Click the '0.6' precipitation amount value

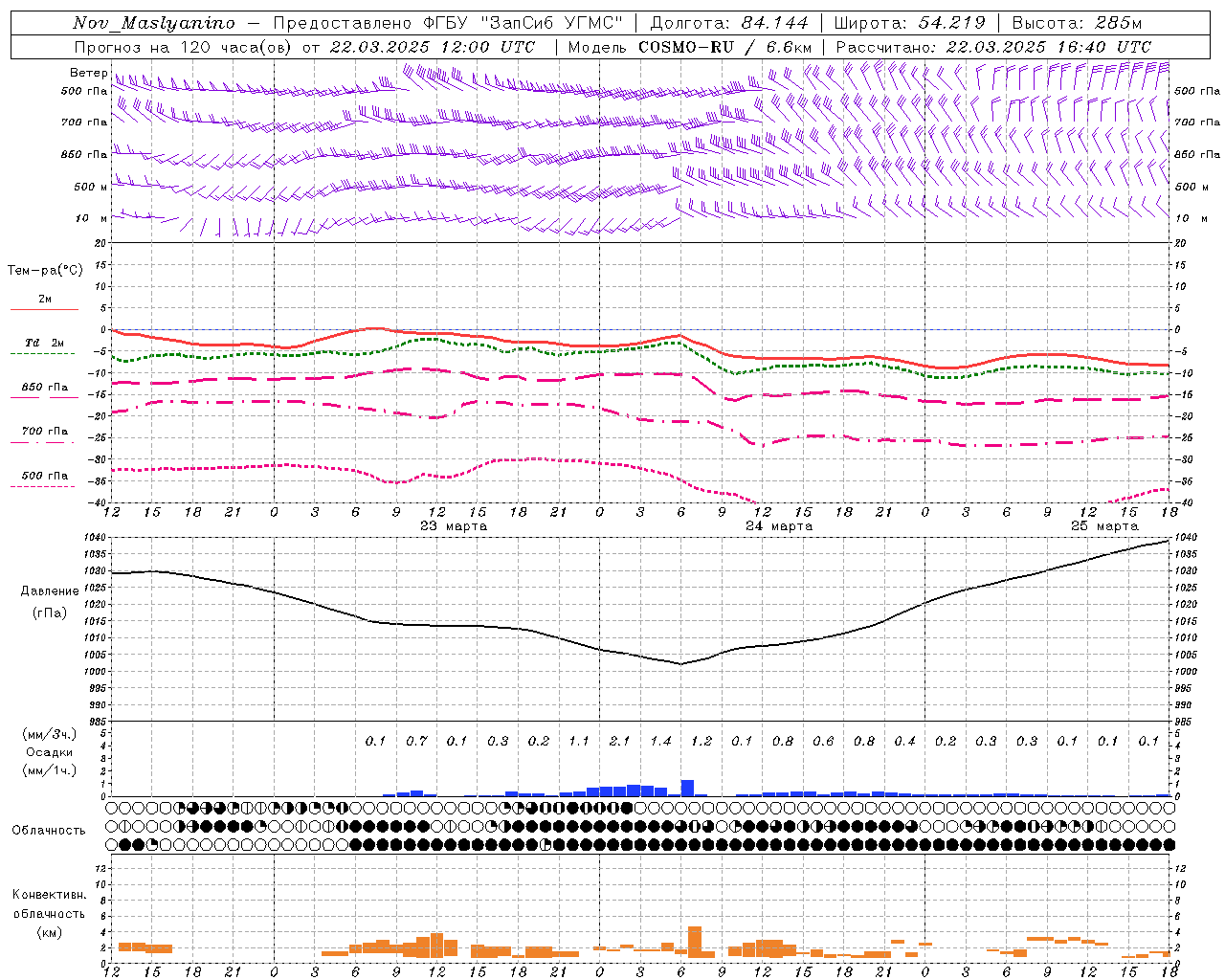pyautogui.click(x=823, y=741)
